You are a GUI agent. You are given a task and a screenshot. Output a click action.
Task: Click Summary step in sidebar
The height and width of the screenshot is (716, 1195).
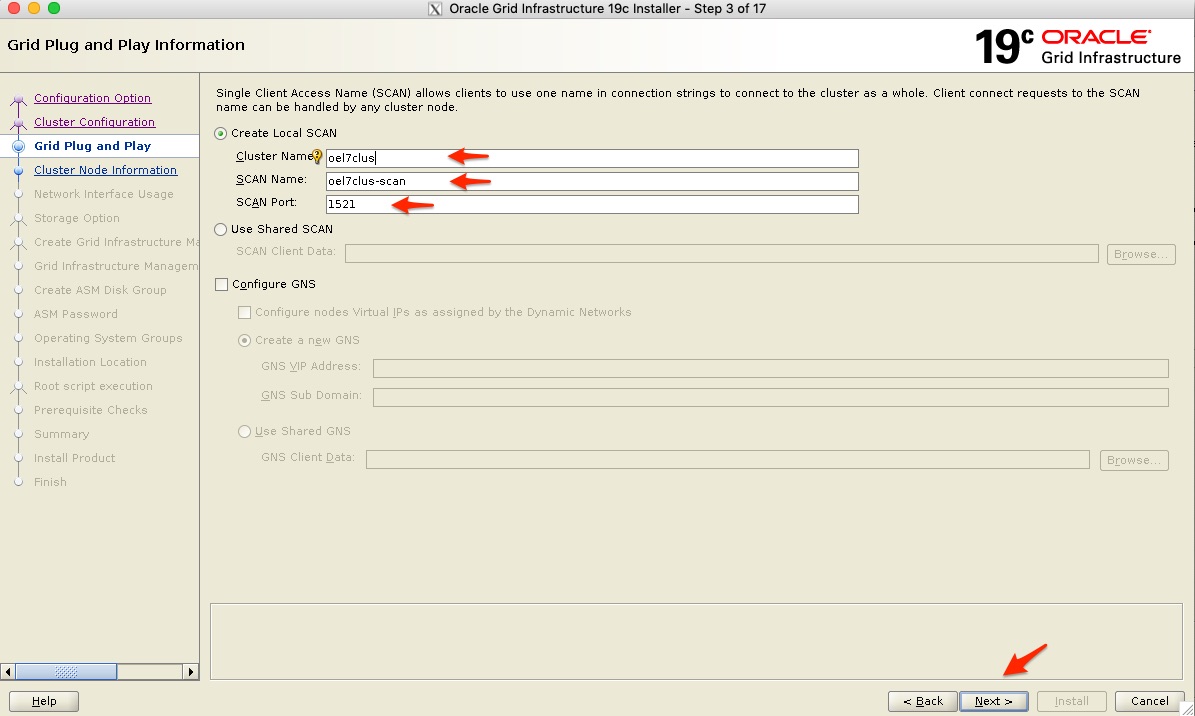click(62, 434)
